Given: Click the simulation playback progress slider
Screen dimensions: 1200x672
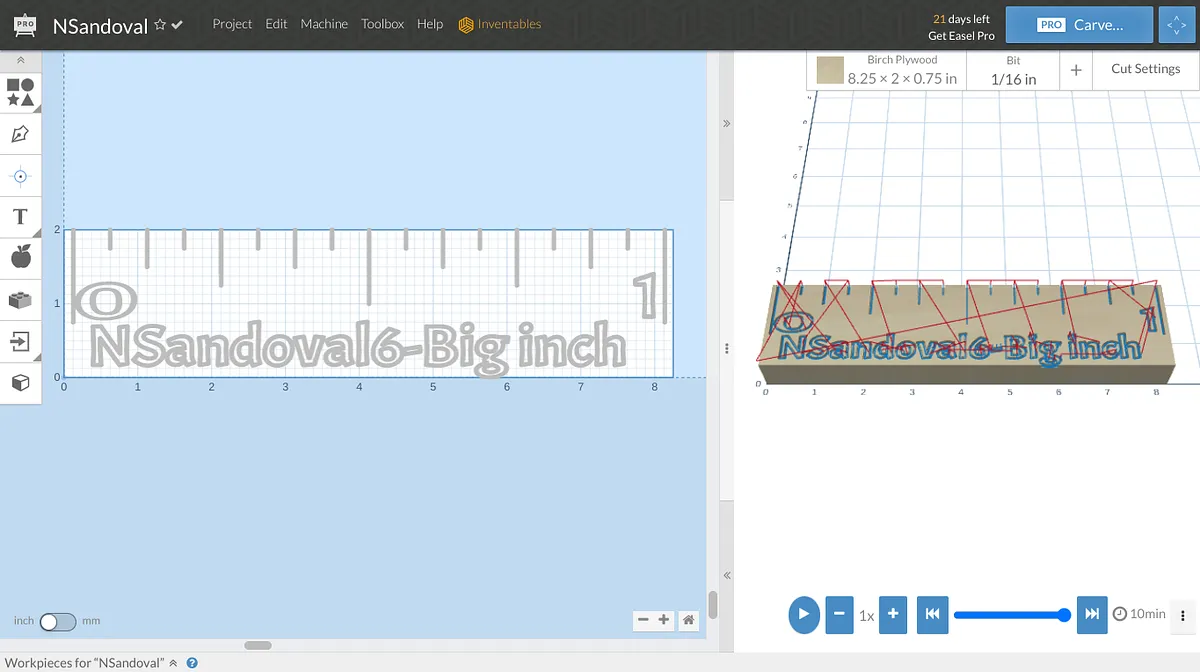Looking at the screenshot, I should click(x=1010, y=614).
